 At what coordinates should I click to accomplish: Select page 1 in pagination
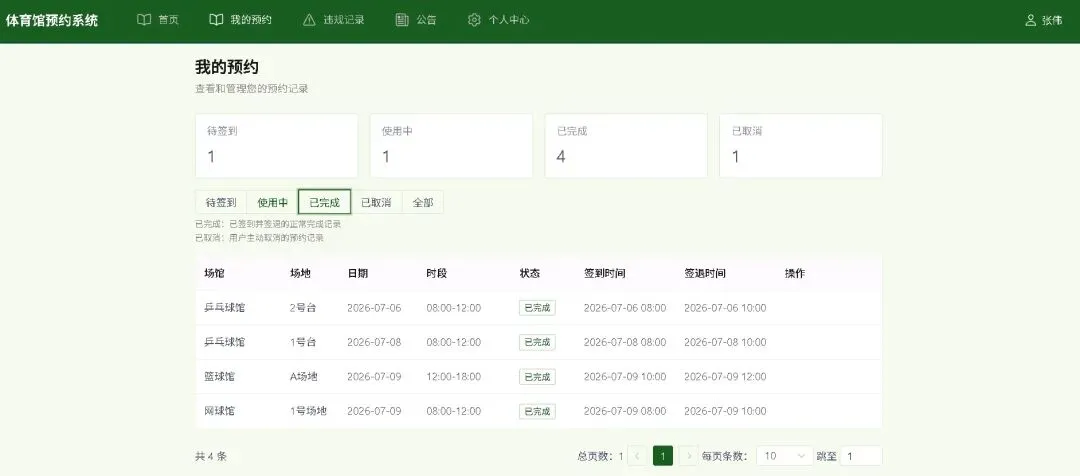pyautogui.click(x=663, y=455)
